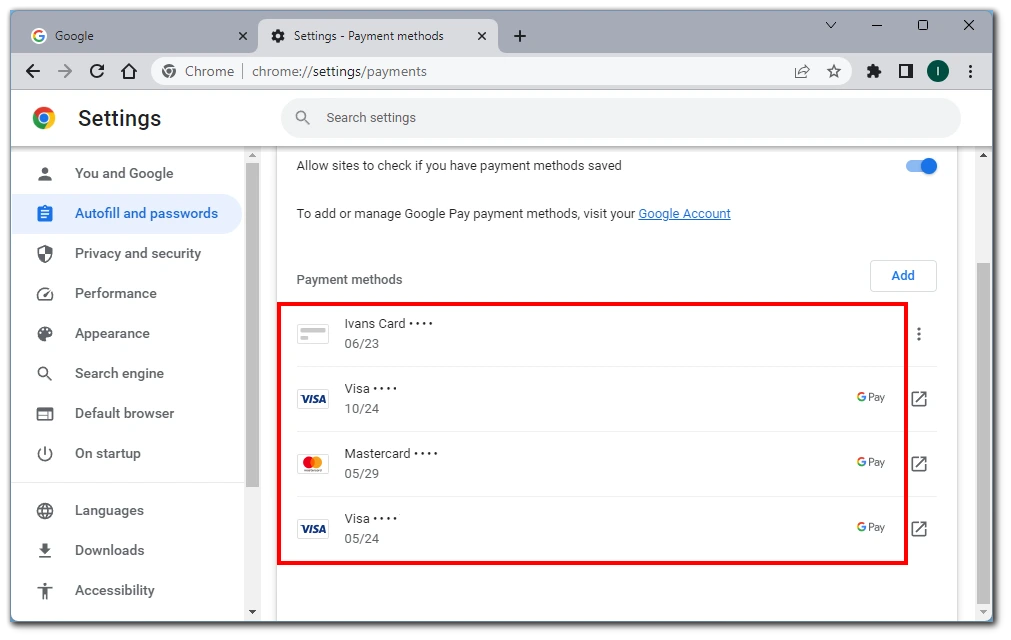Image resolution: width=1011 pixels, height=640 pixels.
Task: Open Privacy and security settings
Action: point(126,253)
